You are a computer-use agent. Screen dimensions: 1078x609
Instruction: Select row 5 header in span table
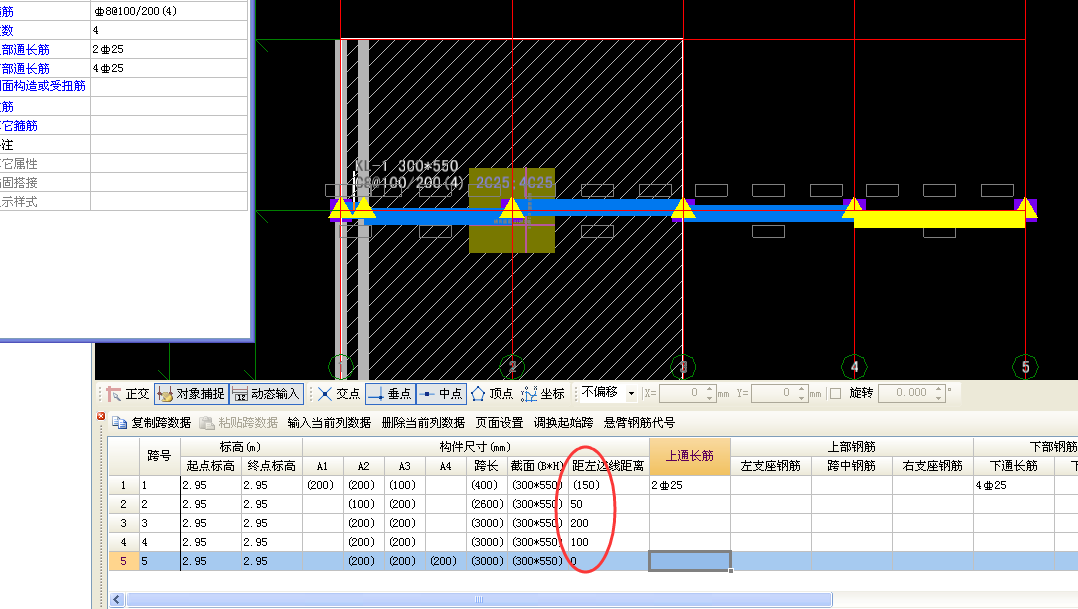coord(124,561)
